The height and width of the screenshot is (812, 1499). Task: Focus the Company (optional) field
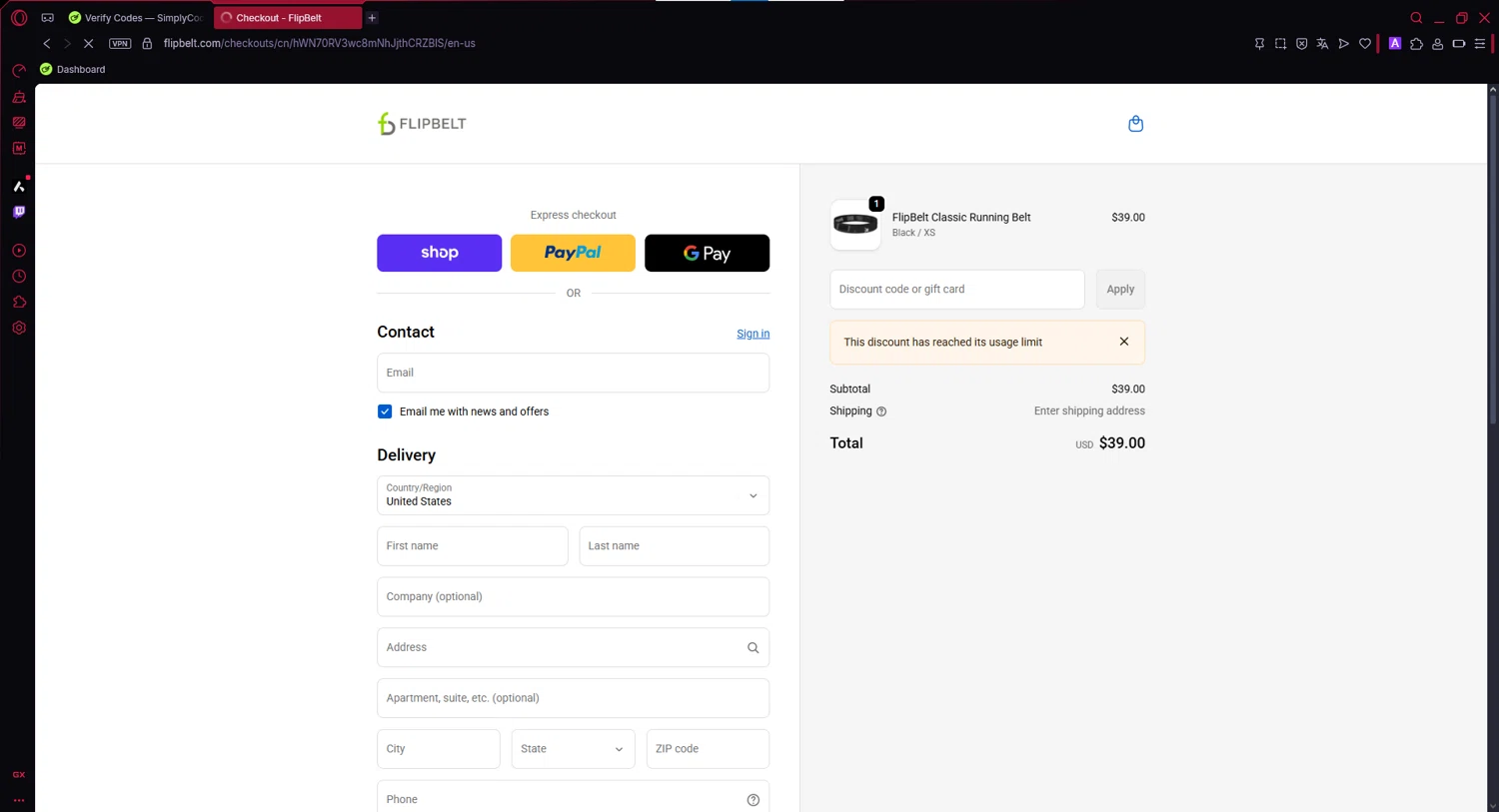(573, 596)
